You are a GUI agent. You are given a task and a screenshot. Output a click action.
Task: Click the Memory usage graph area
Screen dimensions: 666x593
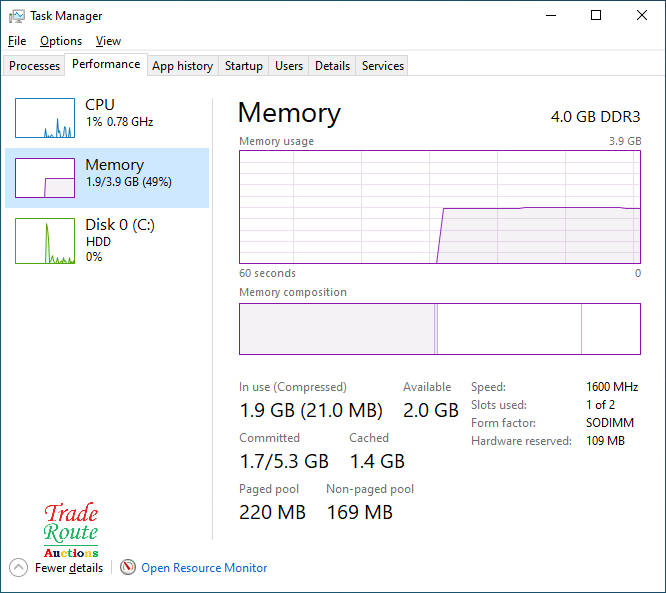439,207
